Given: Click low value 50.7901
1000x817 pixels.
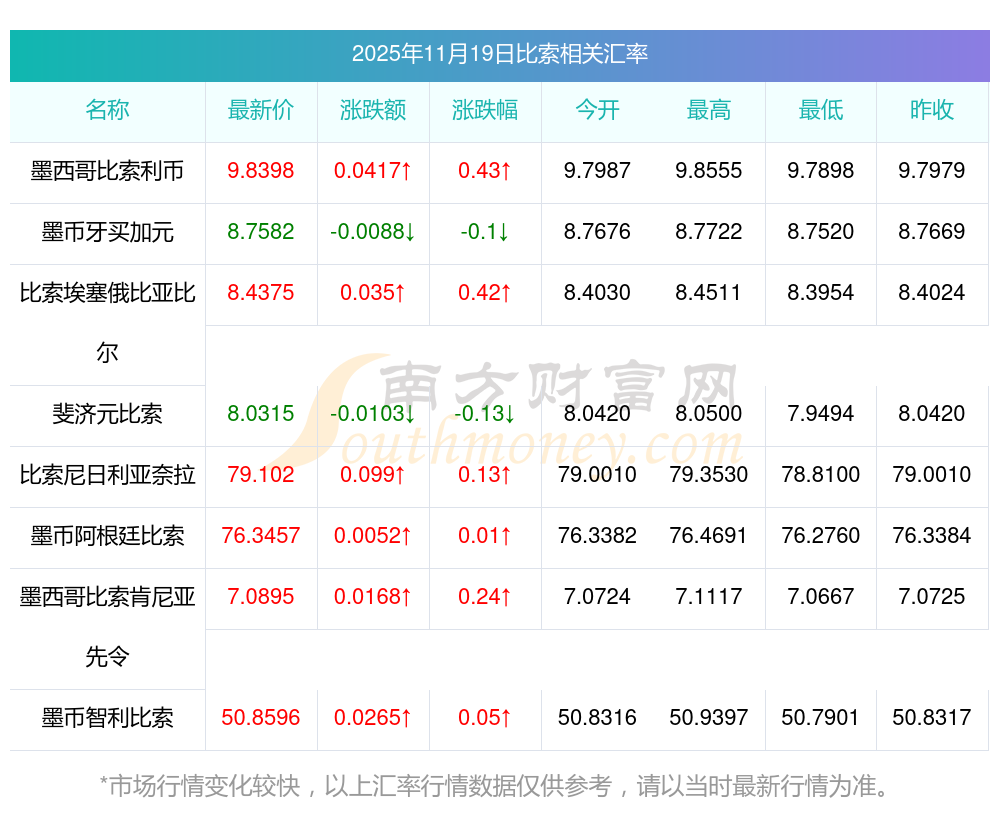Looking at the screenshot, I should click(821, 718).
